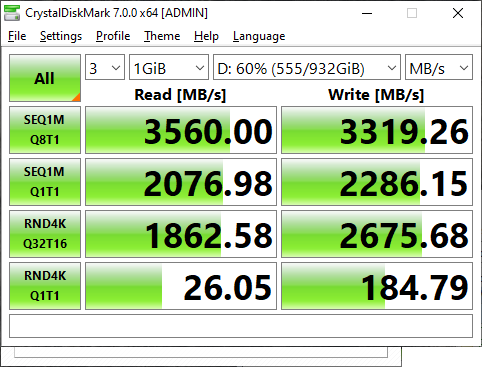Screen dimensions: 482x367
Task: Open the drive selector showing D: 60%
Action: tap(307, 67)
